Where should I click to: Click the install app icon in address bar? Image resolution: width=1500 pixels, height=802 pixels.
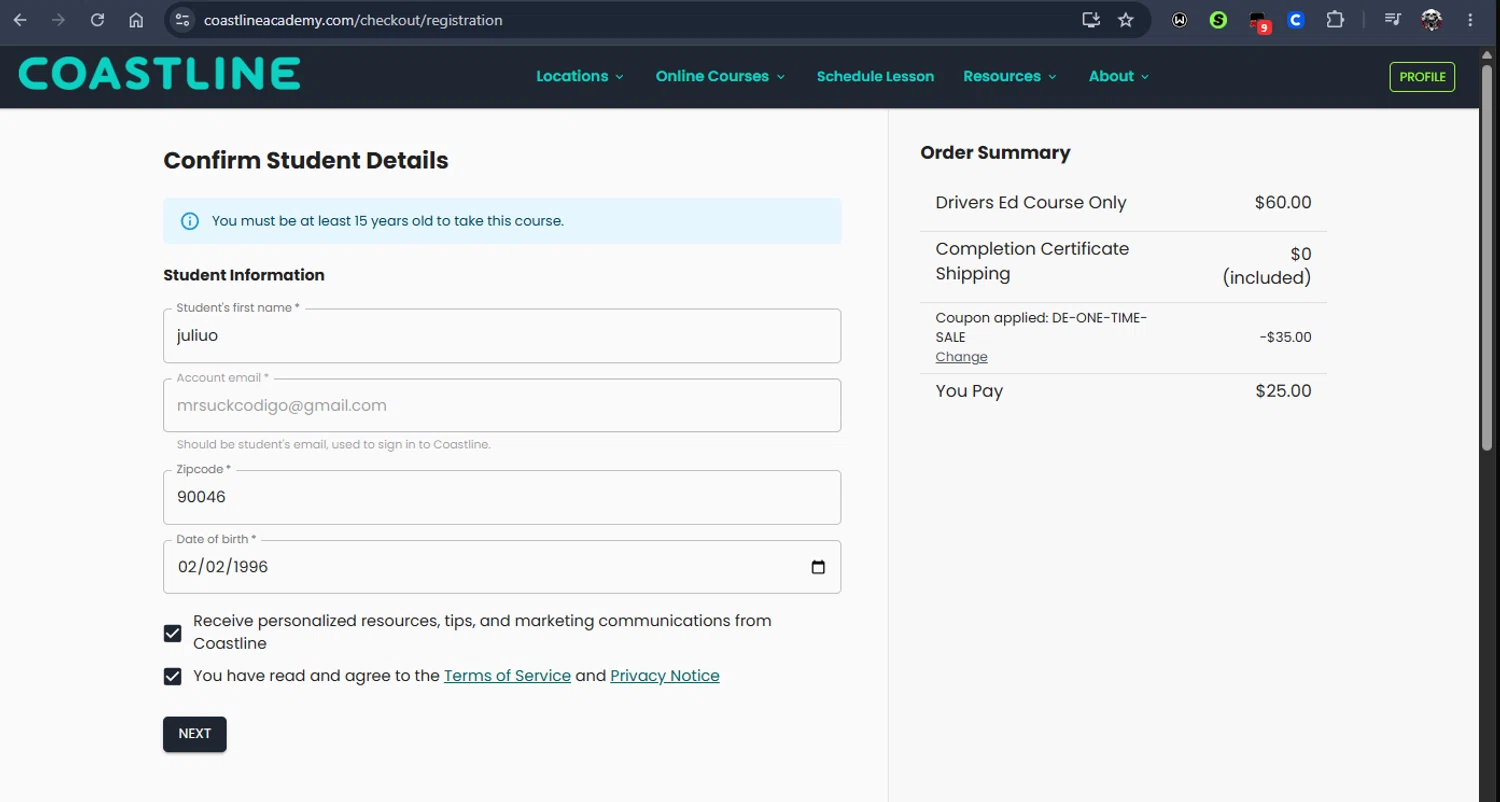pyautogui.click(x=1091, y=20)
